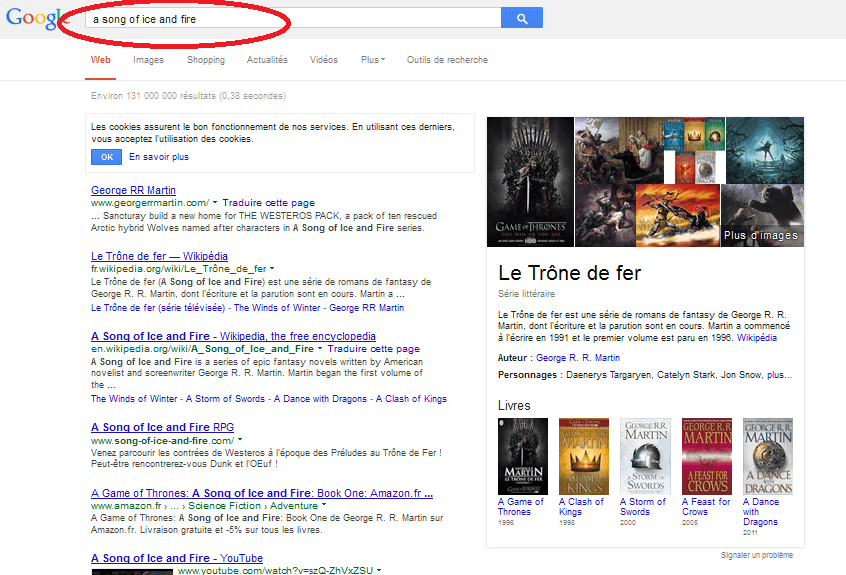Open Outils de recherche

(x=447, y=60)
